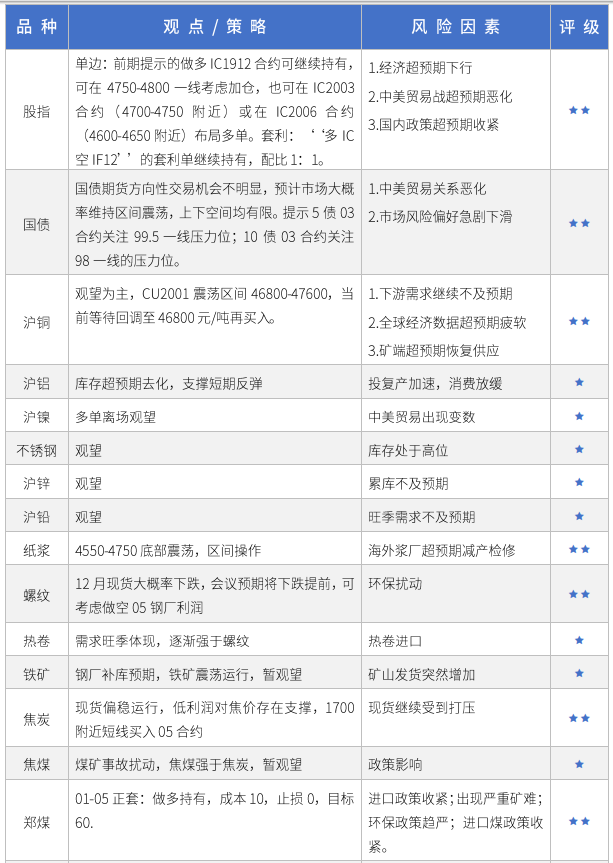613x863 pixels.
Task: Select the 沪铜 row label
Action: (x=36, y=321)
